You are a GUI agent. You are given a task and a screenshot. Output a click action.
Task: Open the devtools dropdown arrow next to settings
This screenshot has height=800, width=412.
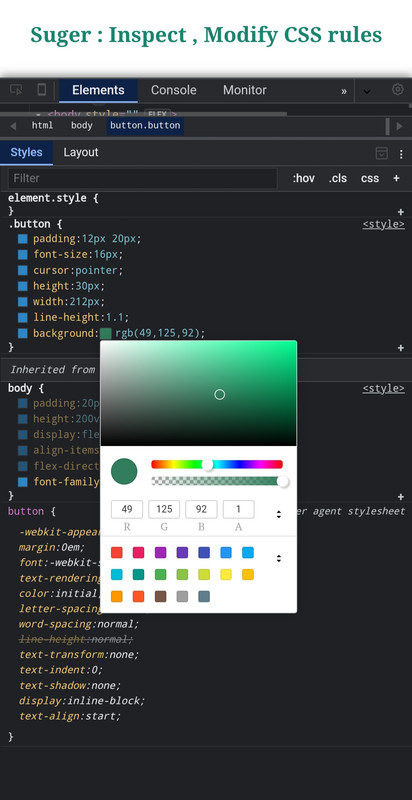pos(367,91)
